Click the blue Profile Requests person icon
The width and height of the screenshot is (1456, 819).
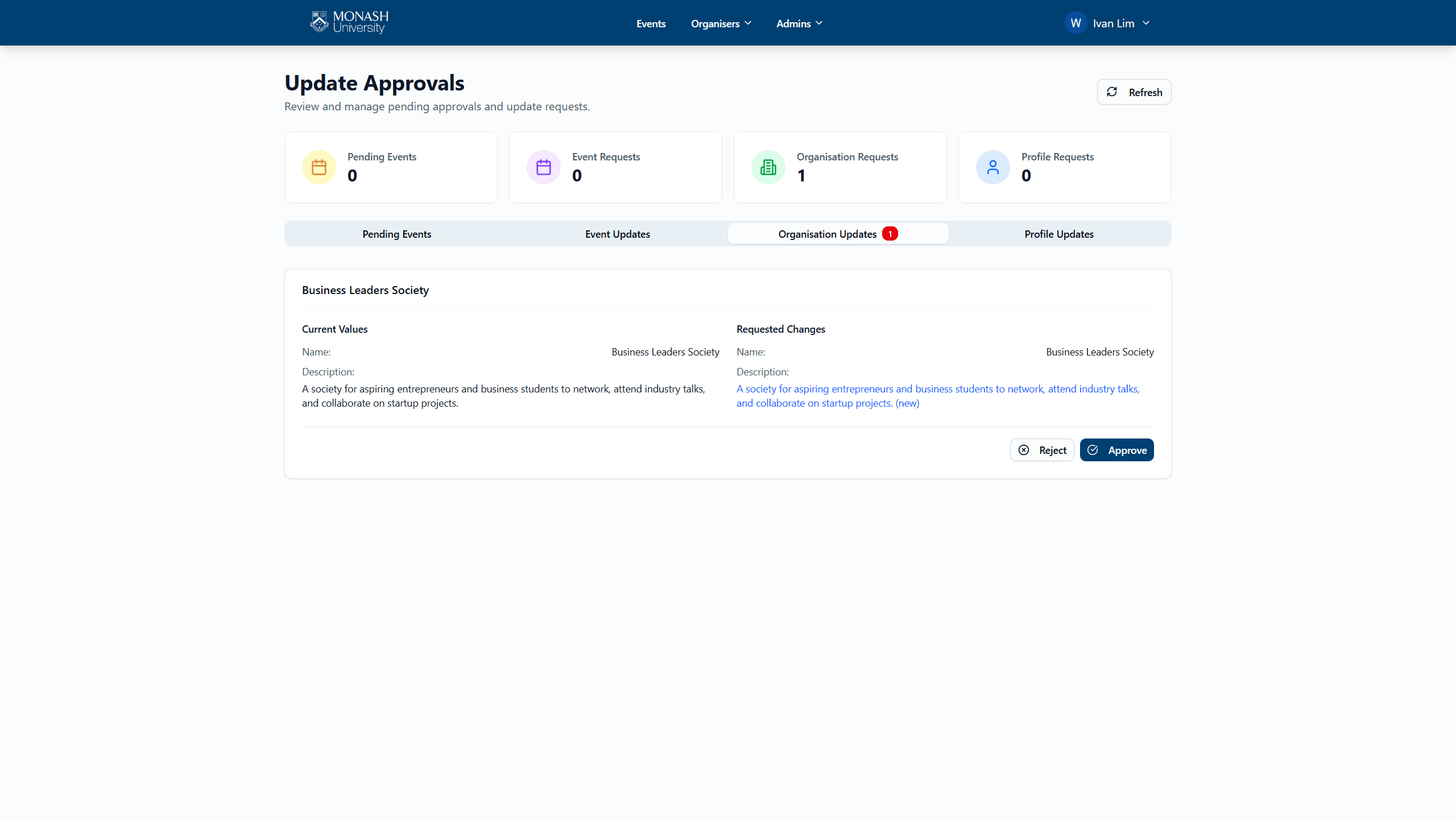coord(993,167)
